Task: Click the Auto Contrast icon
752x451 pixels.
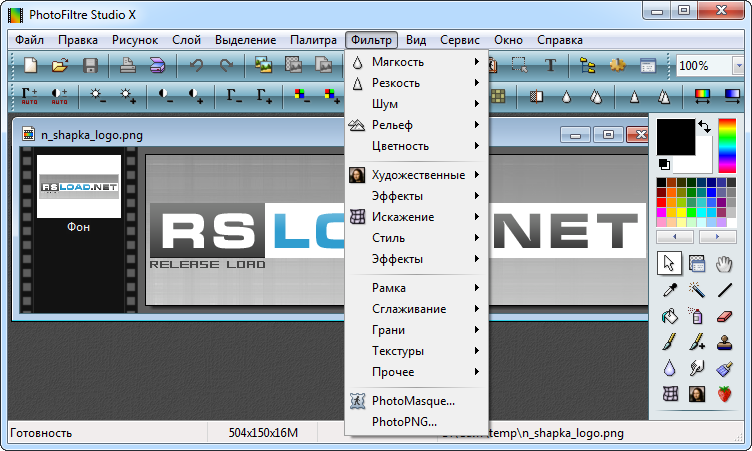Action: (x=59, y=95)
